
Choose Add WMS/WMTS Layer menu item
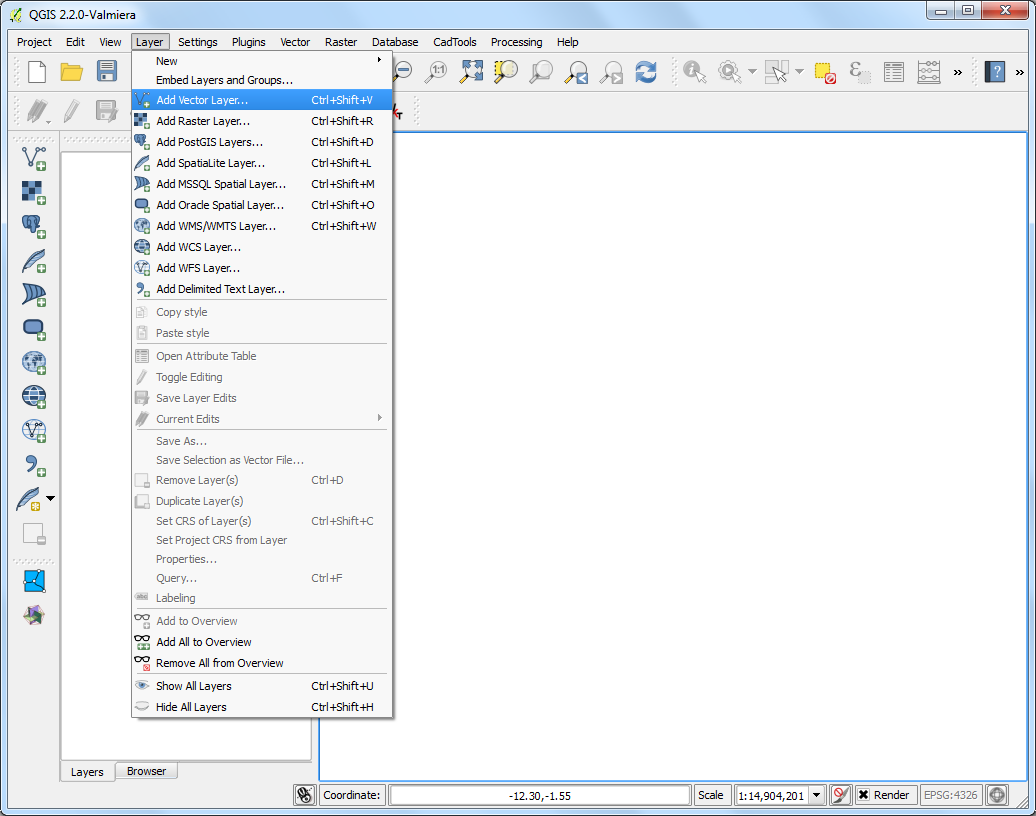tap(262, 226)
